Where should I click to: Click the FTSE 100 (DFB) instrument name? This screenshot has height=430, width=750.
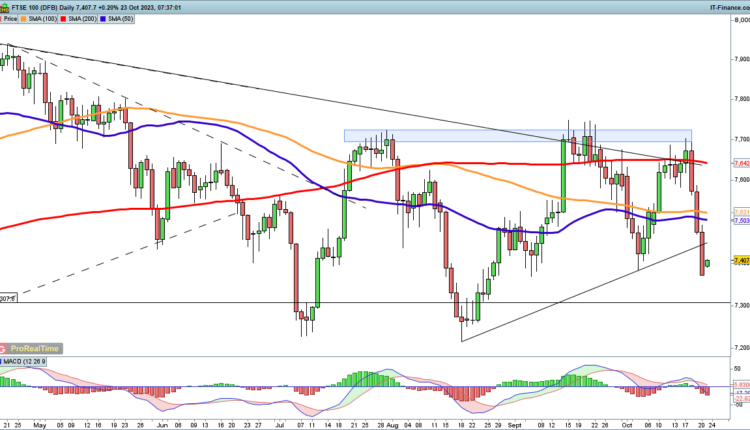33,5
